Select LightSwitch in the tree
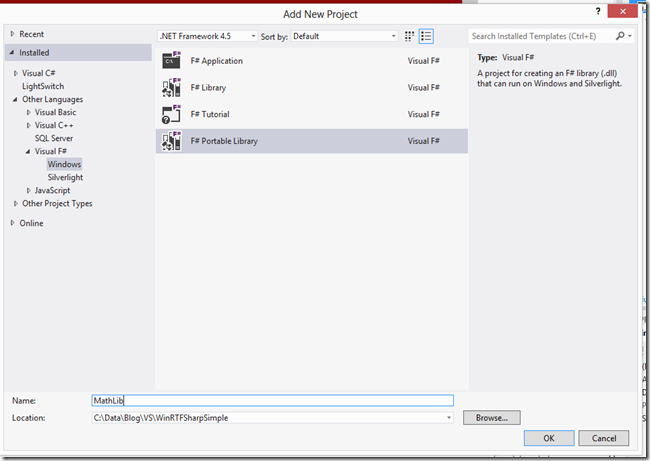Image resolution: width=650 pixels, height=461 pixels. point(43,86)
